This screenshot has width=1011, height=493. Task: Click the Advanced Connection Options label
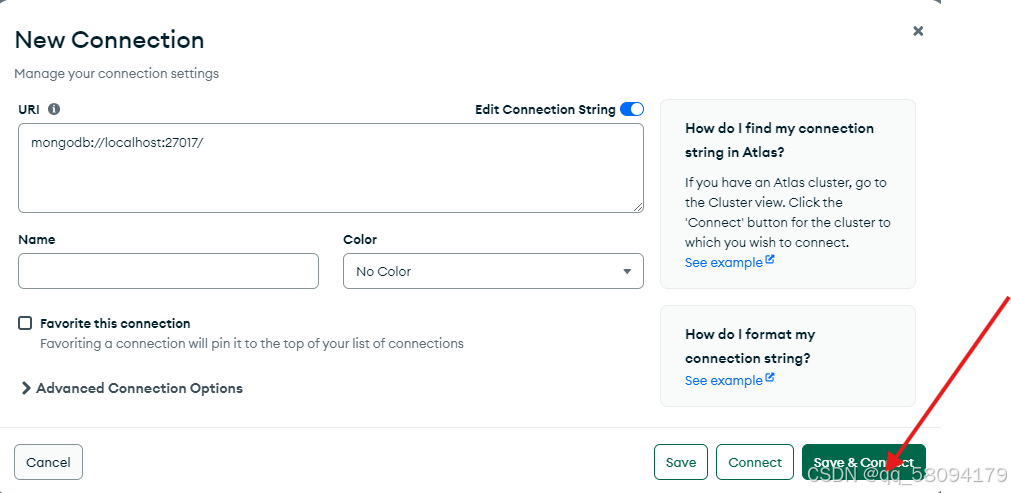139,388
